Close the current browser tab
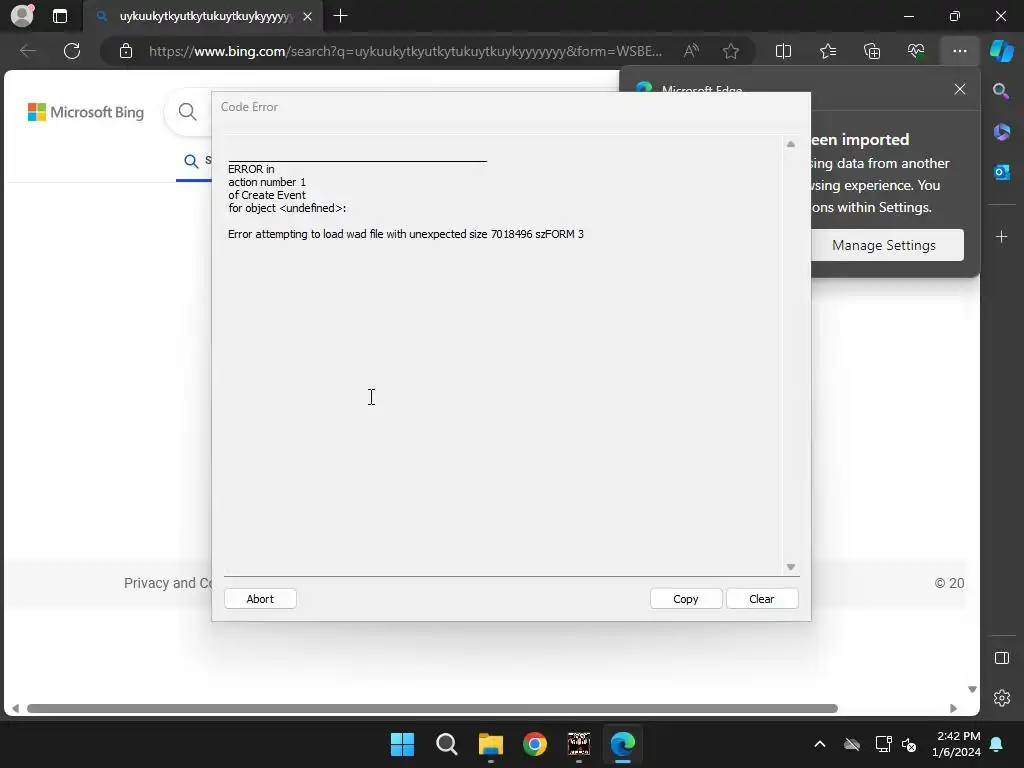The image size is (1024, 768). click(307, 16)
